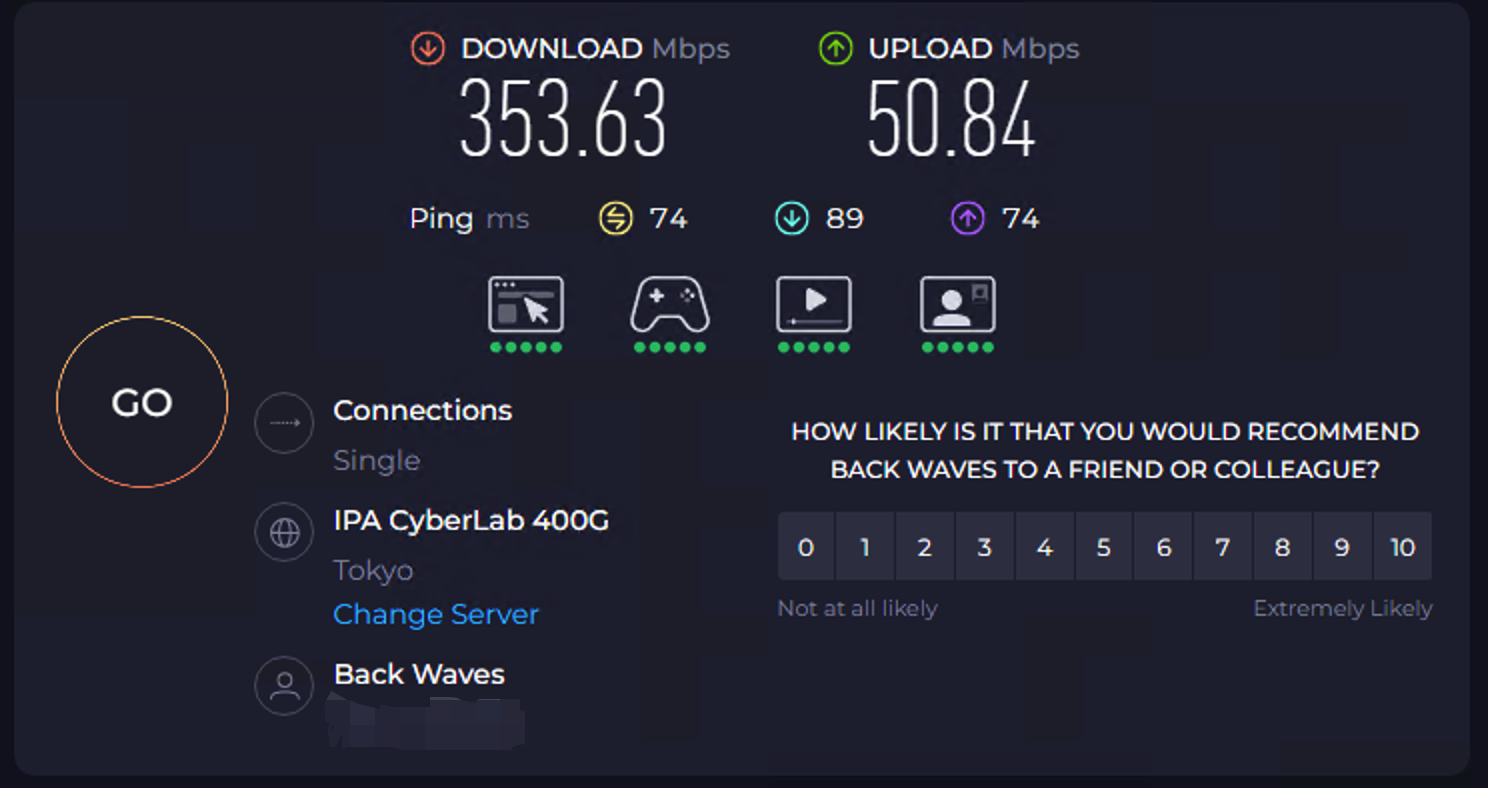
Task: Rate 10 on the recommendation scale
Action: point(1402,547)
